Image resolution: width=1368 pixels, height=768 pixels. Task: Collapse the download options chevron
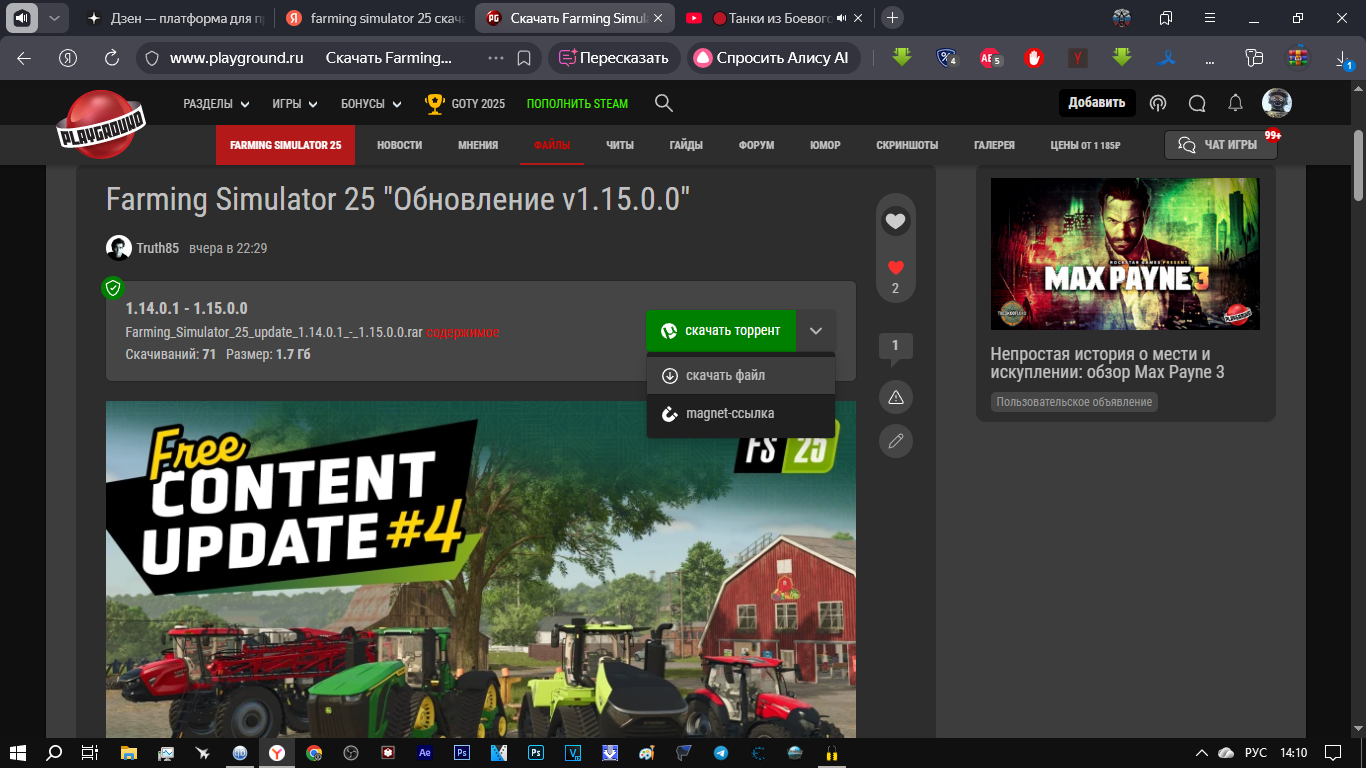(816, 330)
